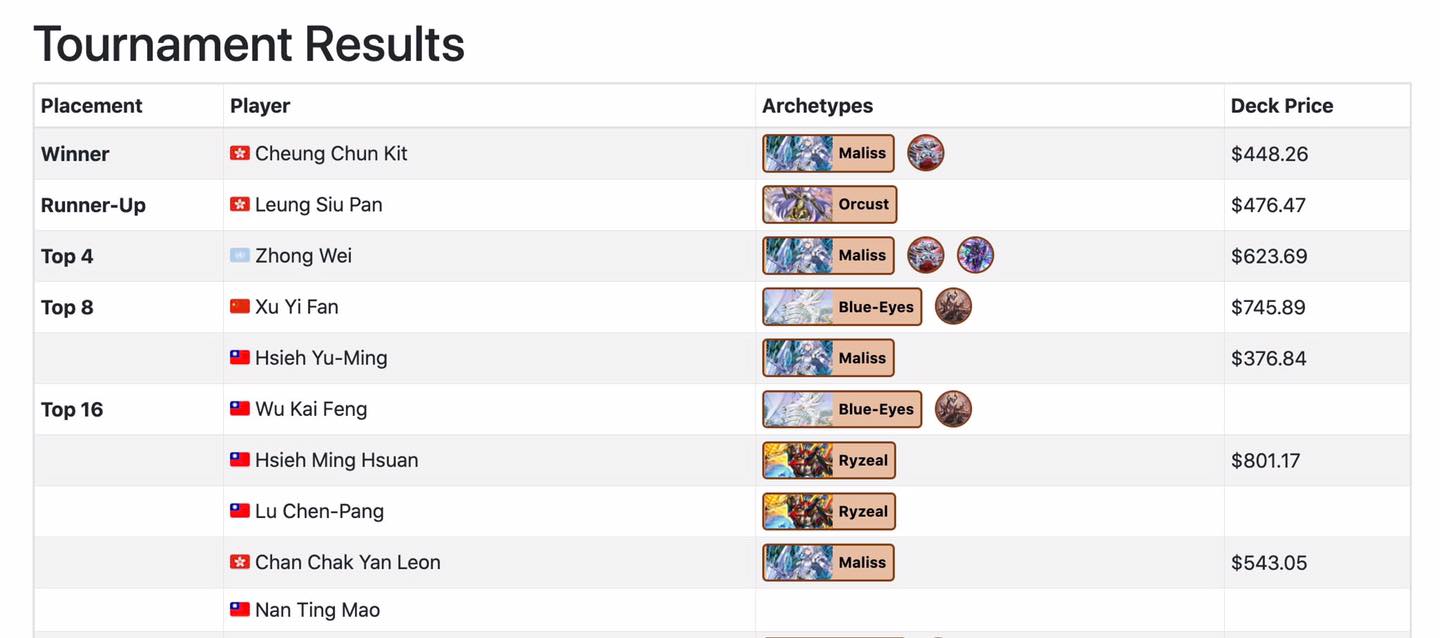
Task: Click the purple round icon in Zhong Wei's row
Action: pos(975,255)
